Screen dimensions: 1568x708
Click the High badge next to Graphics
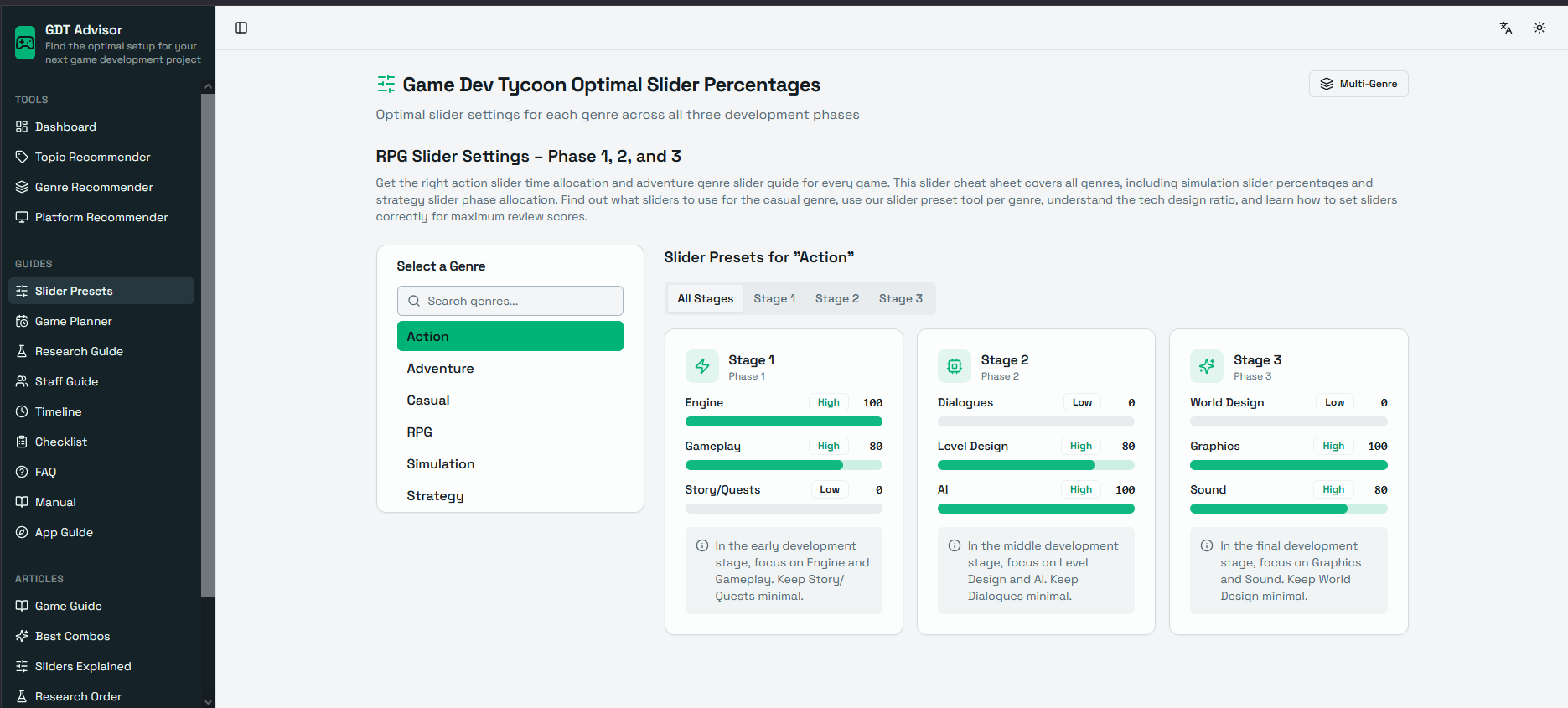click(1333, 446)
